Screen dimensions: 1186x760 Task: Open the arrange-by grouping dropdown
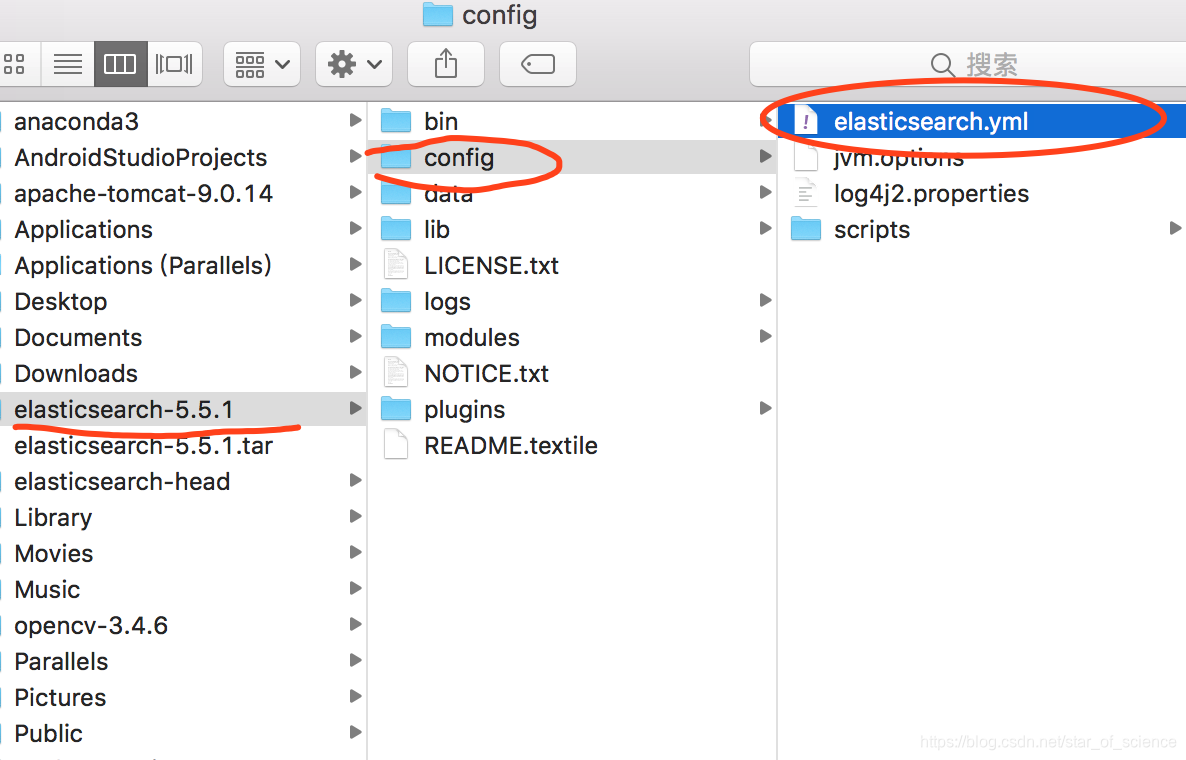click(x=262, y=64)
